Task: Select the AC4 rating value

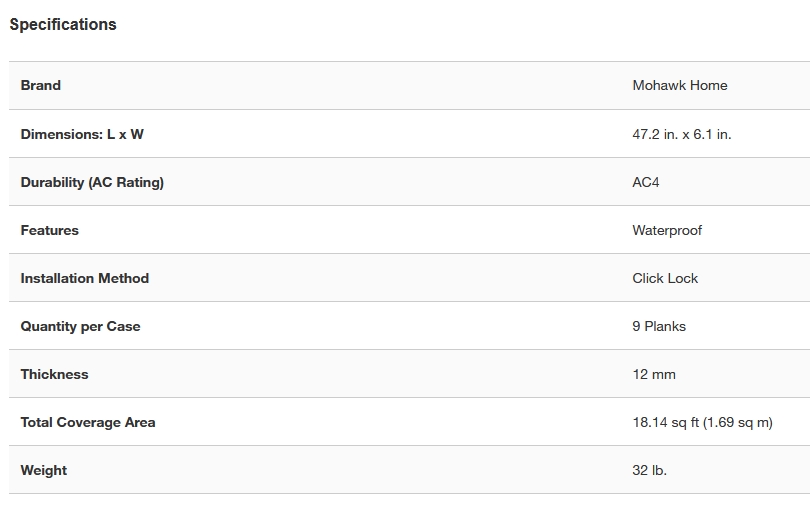Action: pyautogui.click(x=646, y=182)
